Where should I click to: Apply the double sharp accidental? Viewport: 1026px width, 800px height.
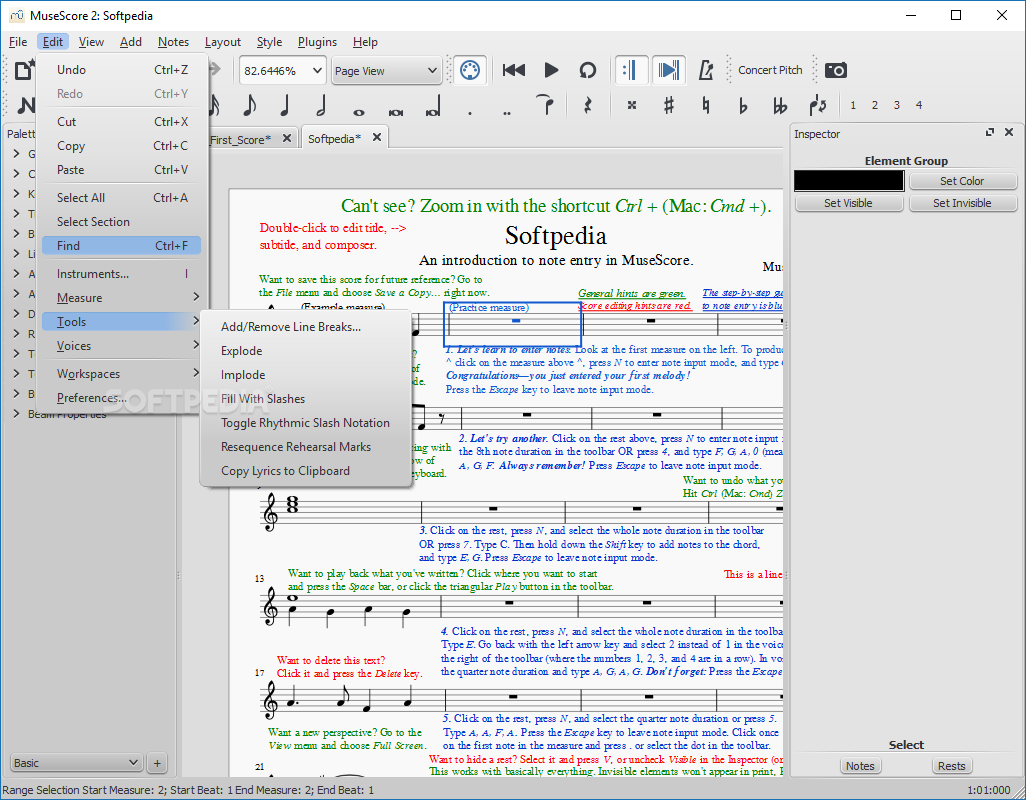(x=631, y=105)
